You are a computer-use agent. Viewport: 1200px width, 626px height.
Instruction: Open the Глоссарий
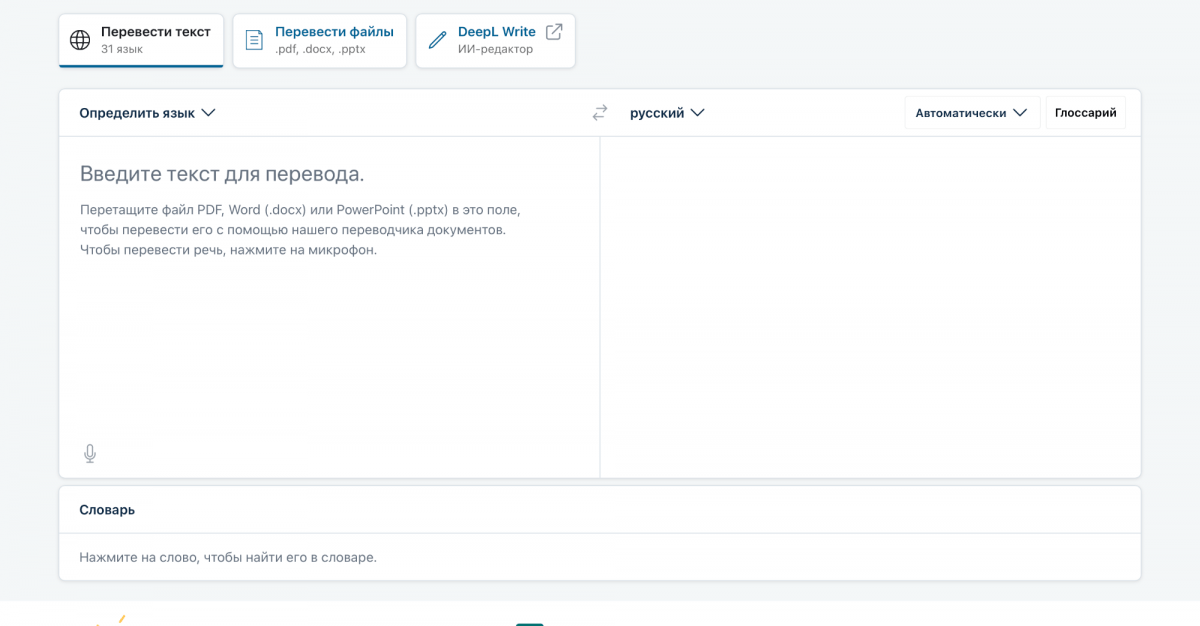coord(1085,112)
